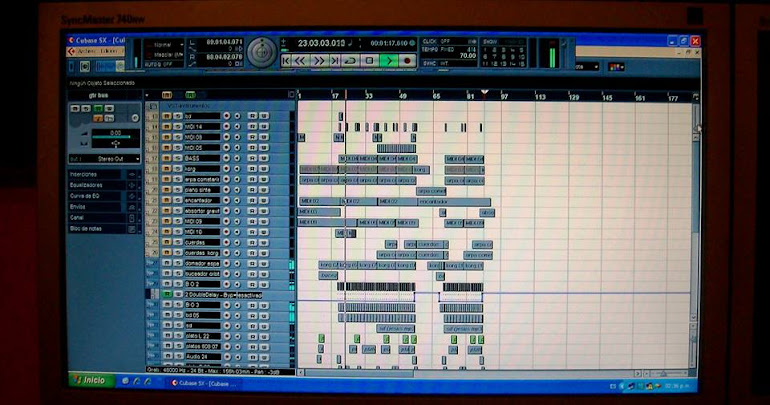Click bar 97 on the timeline ruler
The height and width of the screenshot is (405, 770).
coord(504,97)
